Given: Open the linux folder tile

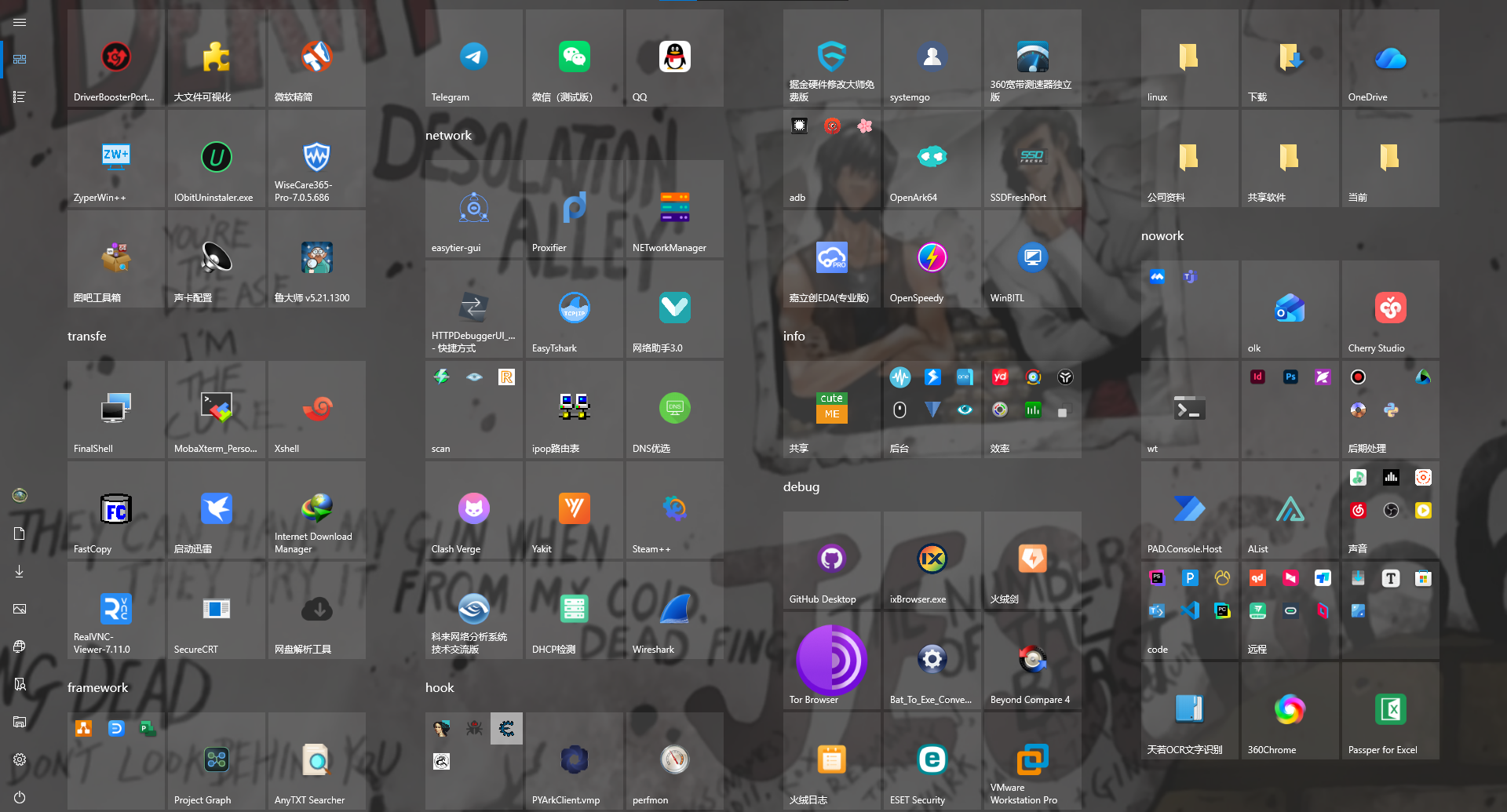Looking at the screenshot, I should pyautogui.click(x=1190, y=58).
